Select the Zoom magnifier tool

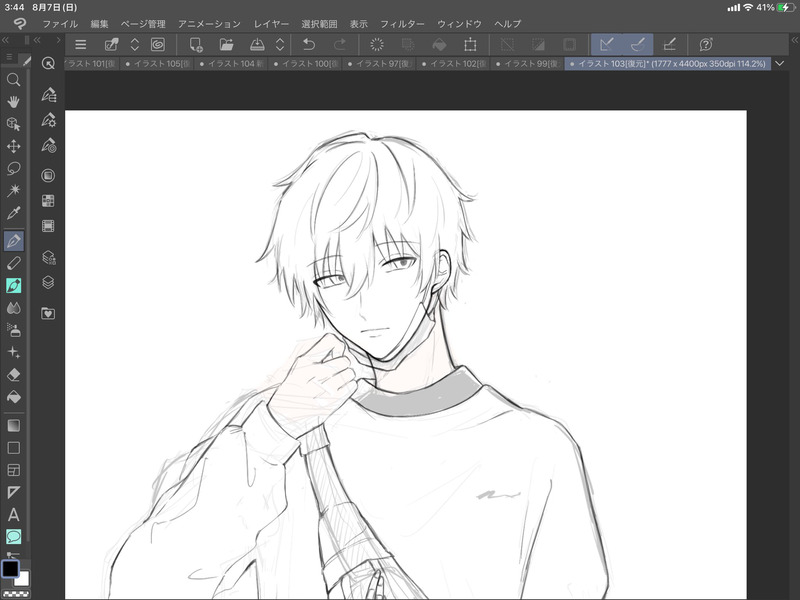click(x=14, y=80)
